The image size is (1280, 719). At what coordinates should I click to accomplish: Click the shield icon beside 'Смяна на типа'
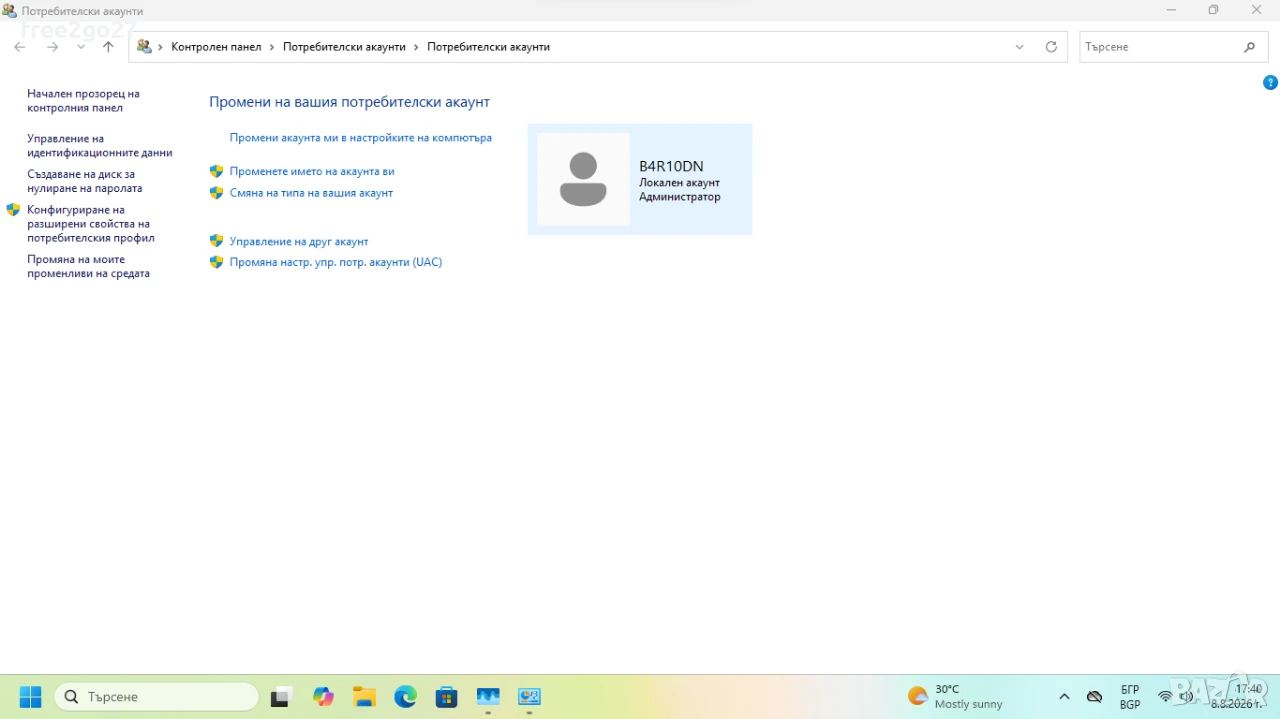coord(216,192)
